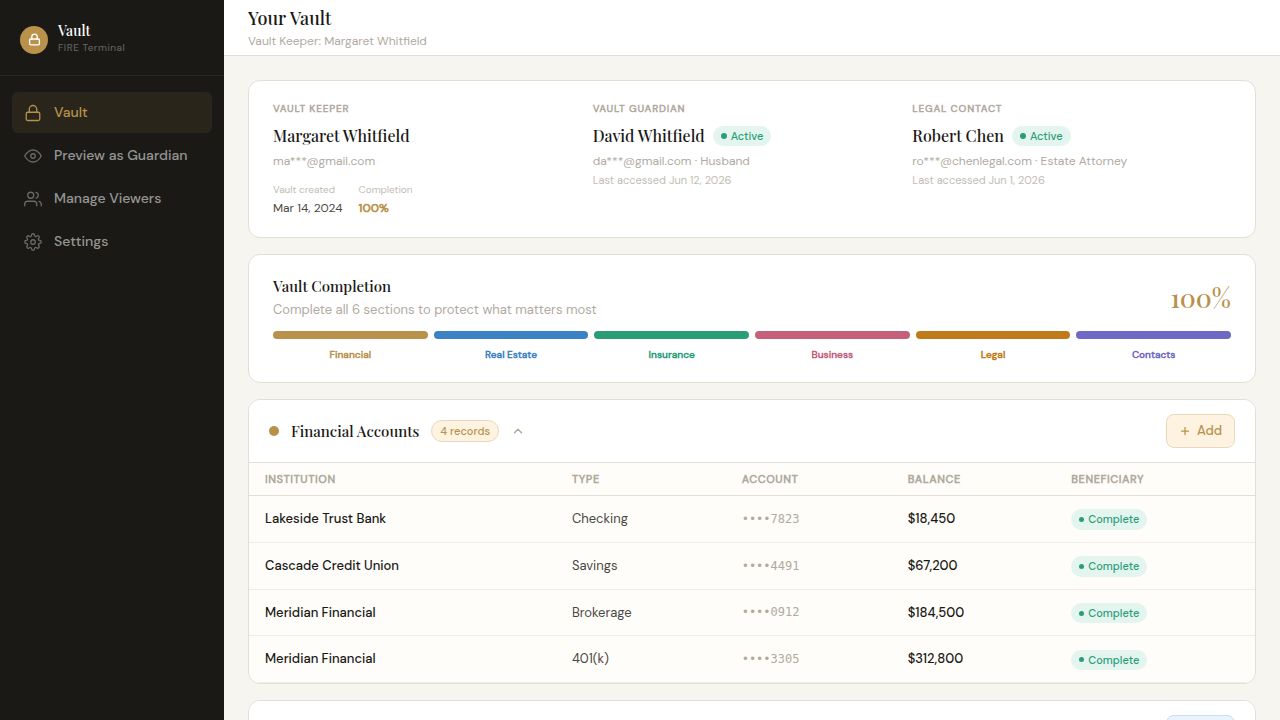Click masked account number ending 0912

[770, 612]
